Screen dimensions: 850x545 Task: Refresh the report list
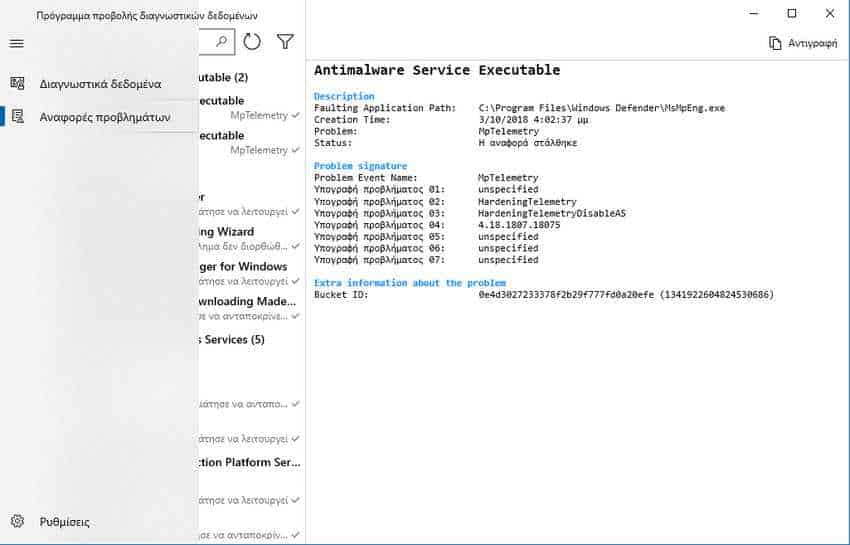[x=252, y=41]
